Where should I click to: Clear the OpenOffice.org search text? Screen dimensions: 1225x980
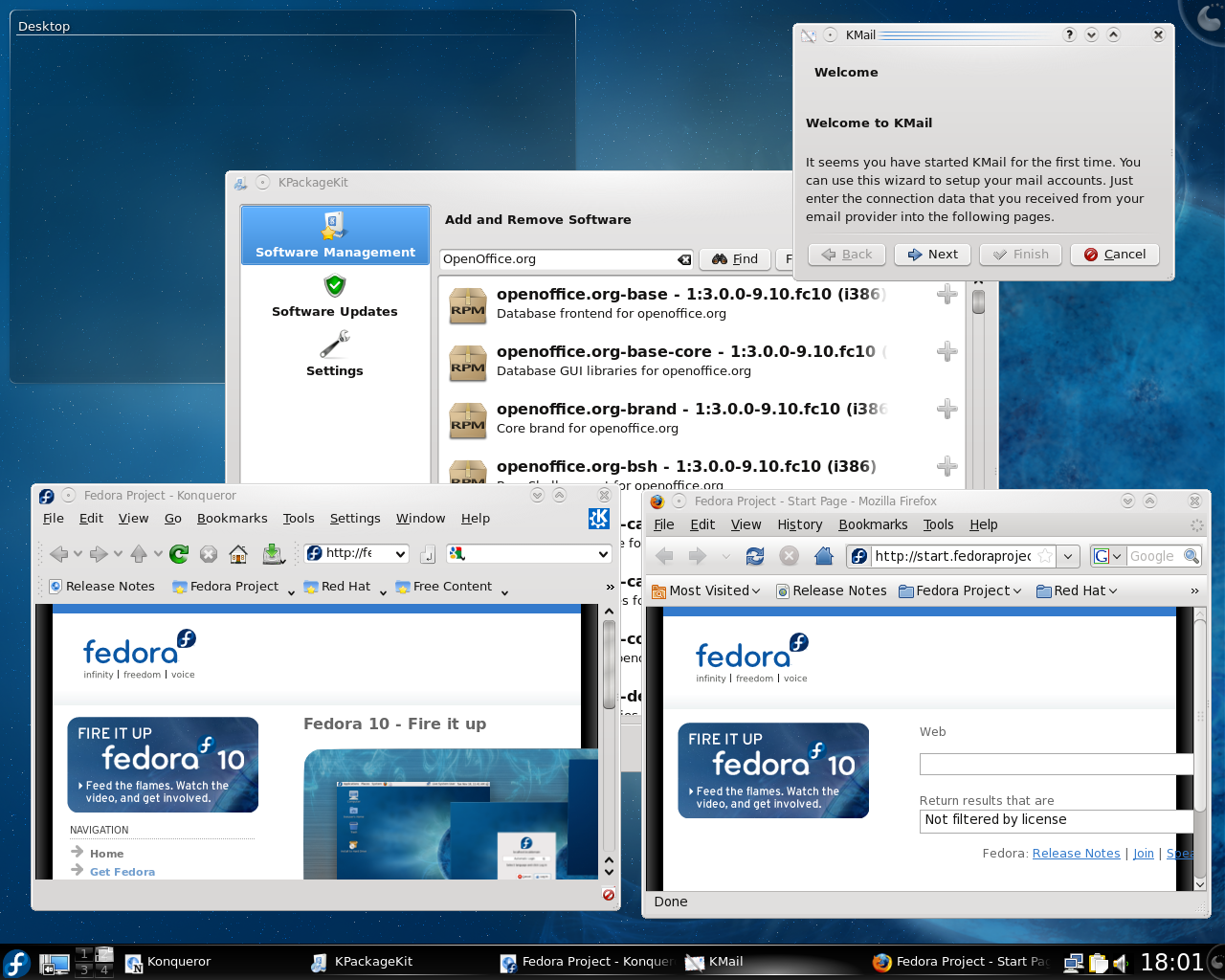[684, 259]
